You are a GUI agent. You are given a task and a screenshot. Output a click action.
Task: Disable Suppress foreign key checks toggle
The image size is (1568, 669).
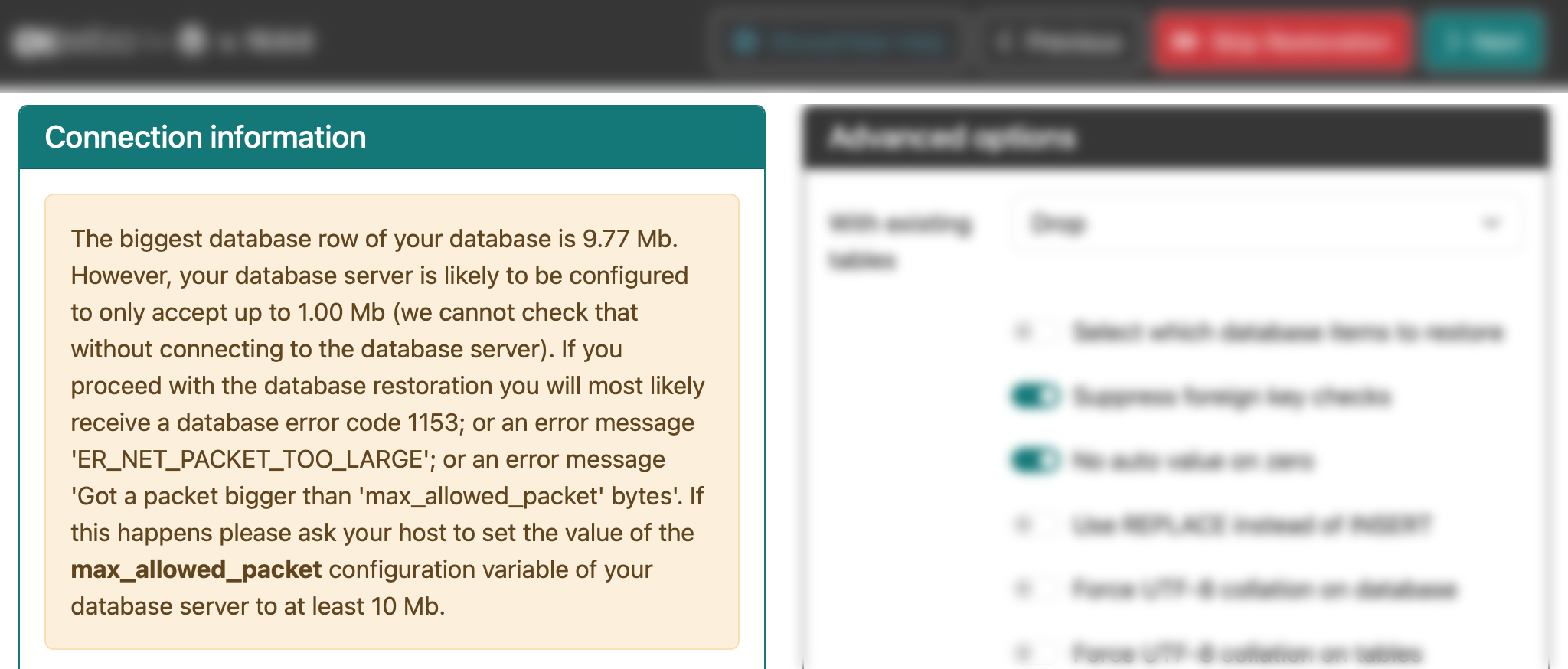coord(1035,397)
